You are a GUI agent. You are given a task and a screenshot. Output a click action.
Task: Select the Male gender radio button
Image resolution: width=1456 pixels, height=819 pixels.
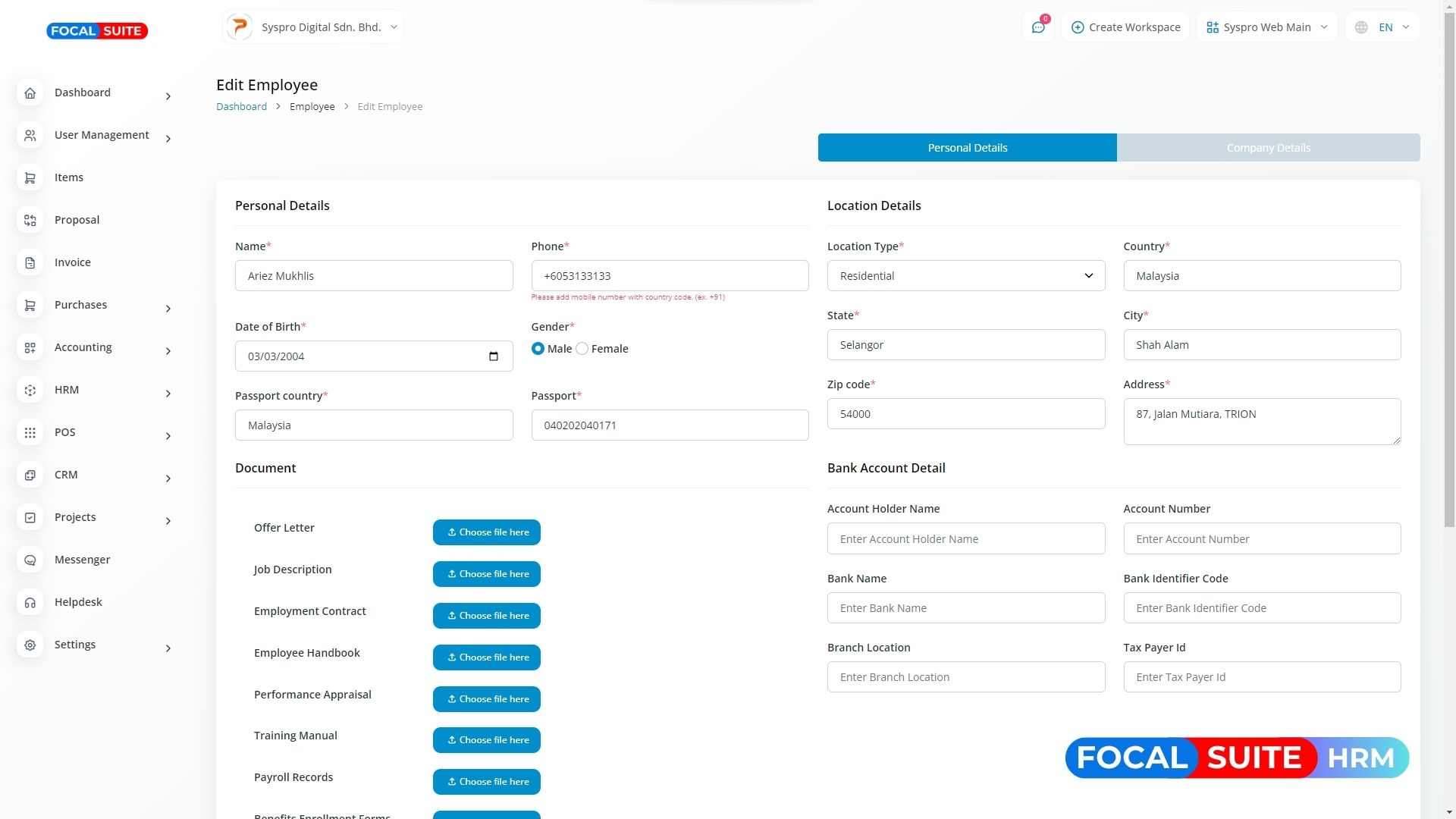pyautogui.click(x=538, y=349)
